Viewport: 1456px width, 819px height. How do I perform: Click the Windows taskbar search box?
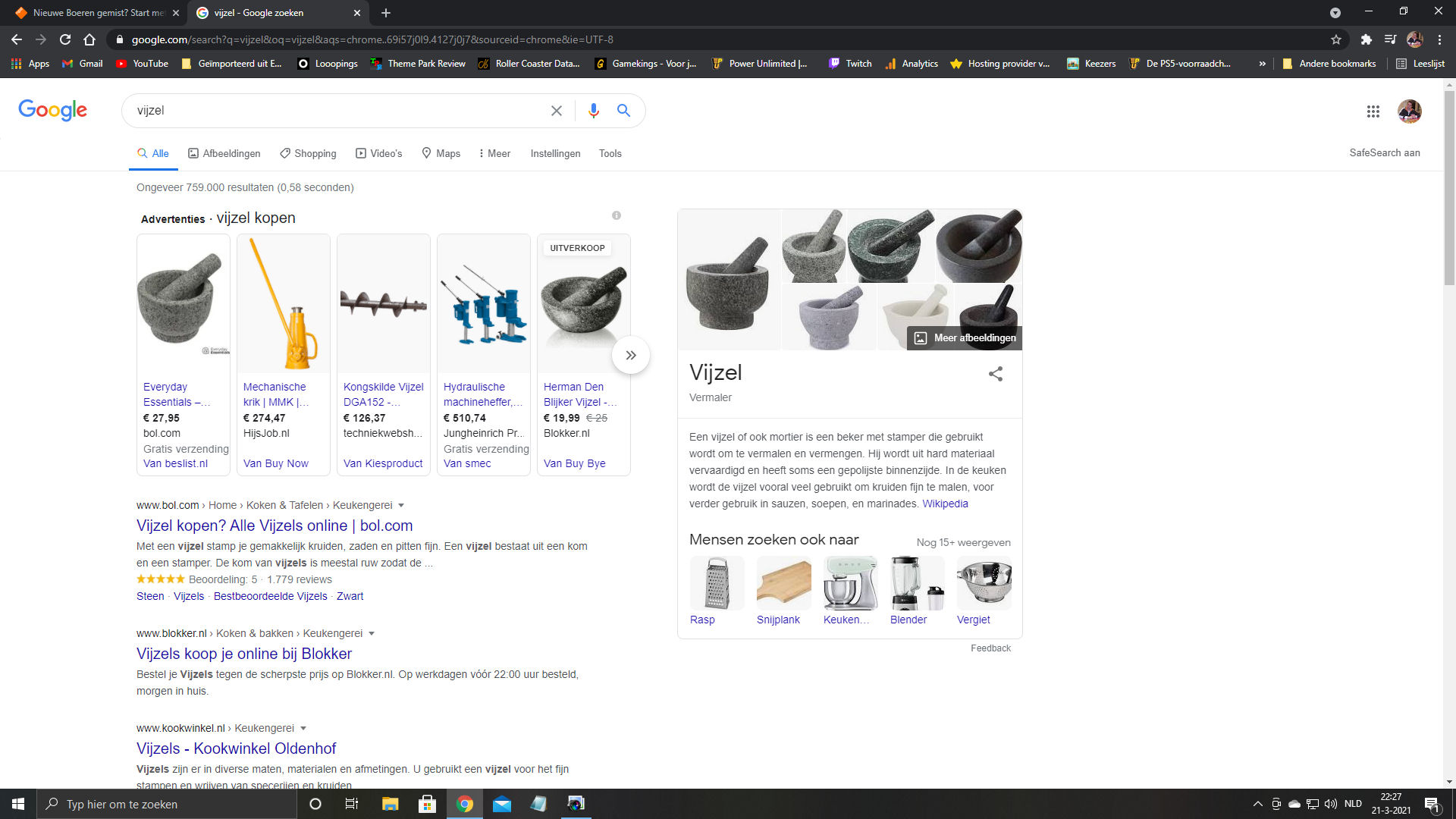point(167,804)
